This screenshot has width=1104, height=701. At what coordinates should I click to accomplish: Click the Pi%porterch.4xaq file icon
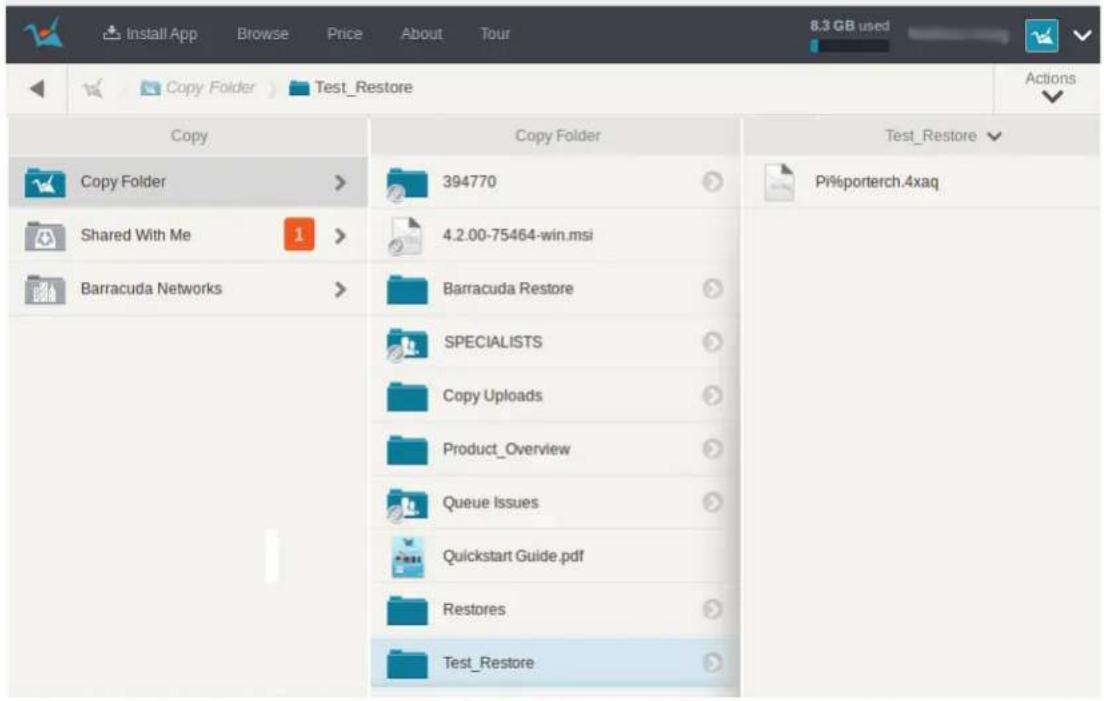(x=779, y=182)
